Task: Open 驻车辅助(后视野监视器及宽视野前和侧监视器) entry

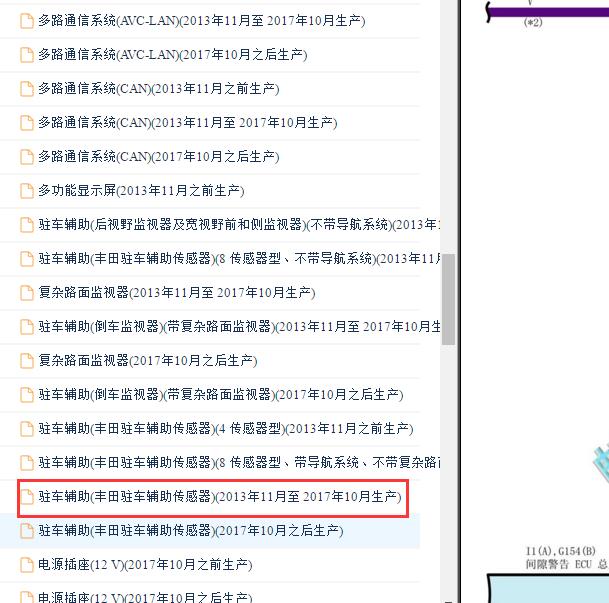Action: tap(239, 225)
